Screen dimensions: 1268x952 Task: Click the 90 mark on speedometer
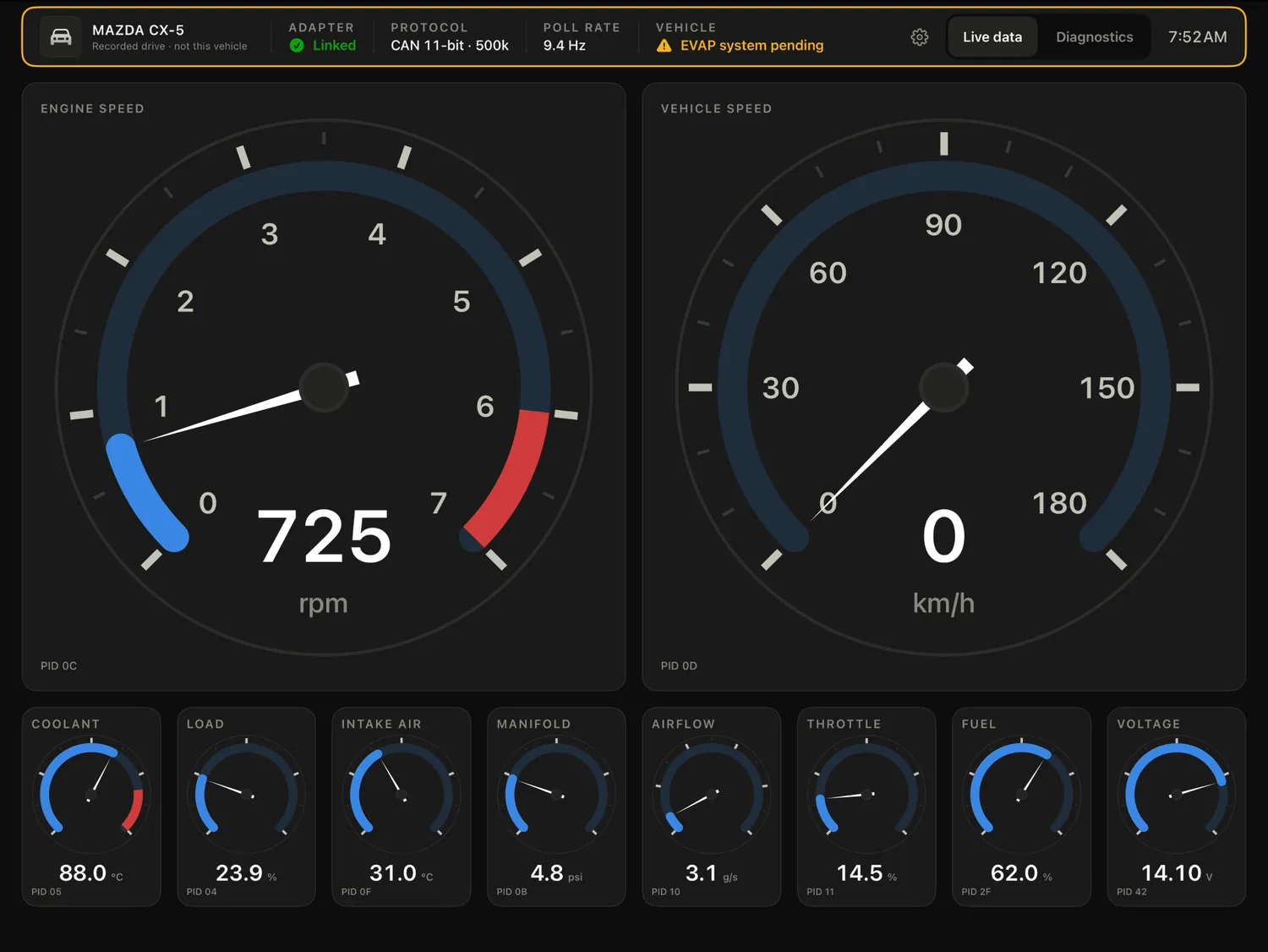pyautogui.click(x=943, y=225)
